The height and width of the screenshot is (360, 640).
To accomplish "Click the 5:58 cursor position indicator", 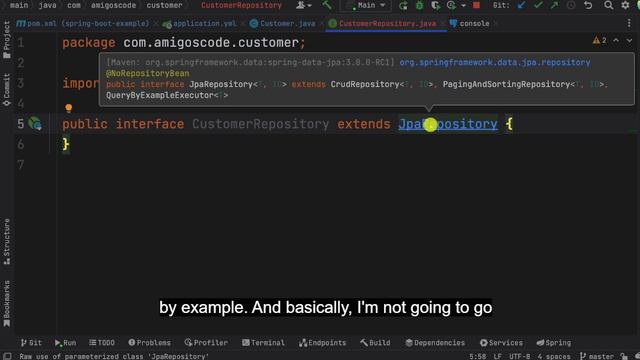I will (478, 356).
